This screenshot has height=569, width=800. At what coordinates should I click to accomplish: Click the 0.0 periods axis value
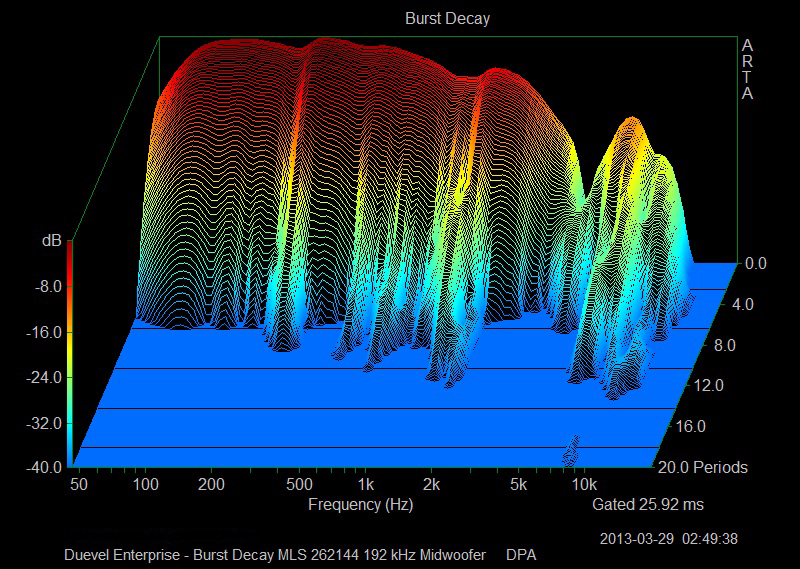tap(756, 263)
